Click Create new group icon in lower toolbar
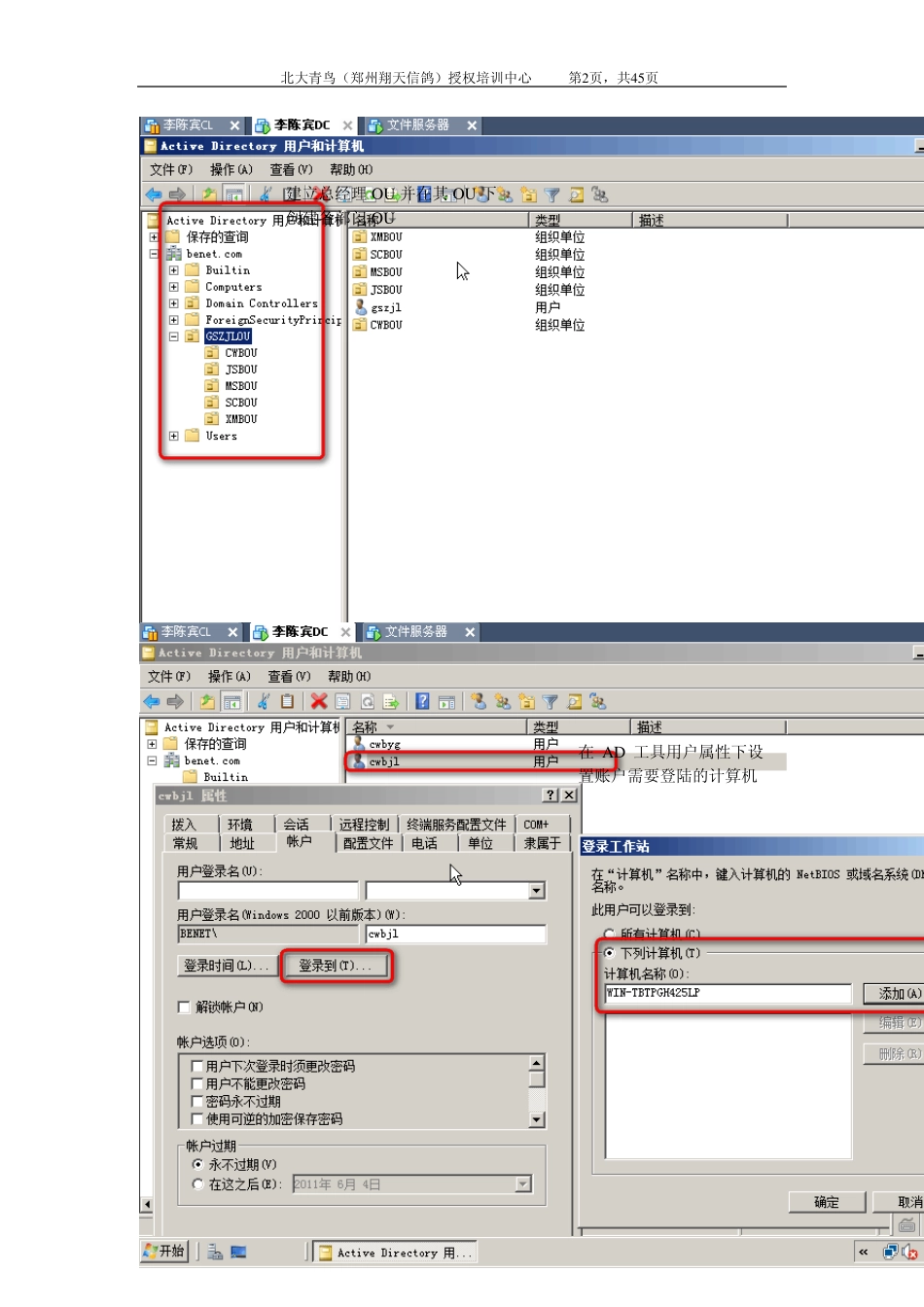This screenshot has width=924, height=1307. pos(503,701)
